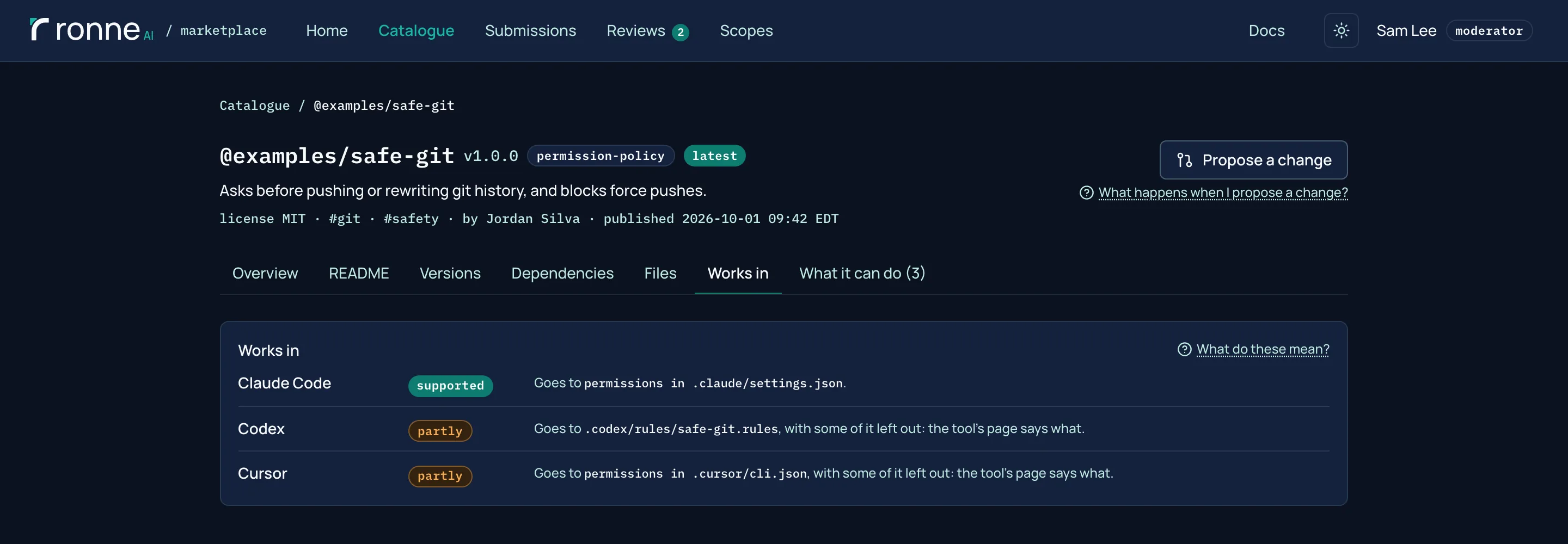The height and width of the screenshot is (544, 1568).
Task: Click the pull-request icon in Propose a change
Action: pyautogui.click(x=1184, y=160)
